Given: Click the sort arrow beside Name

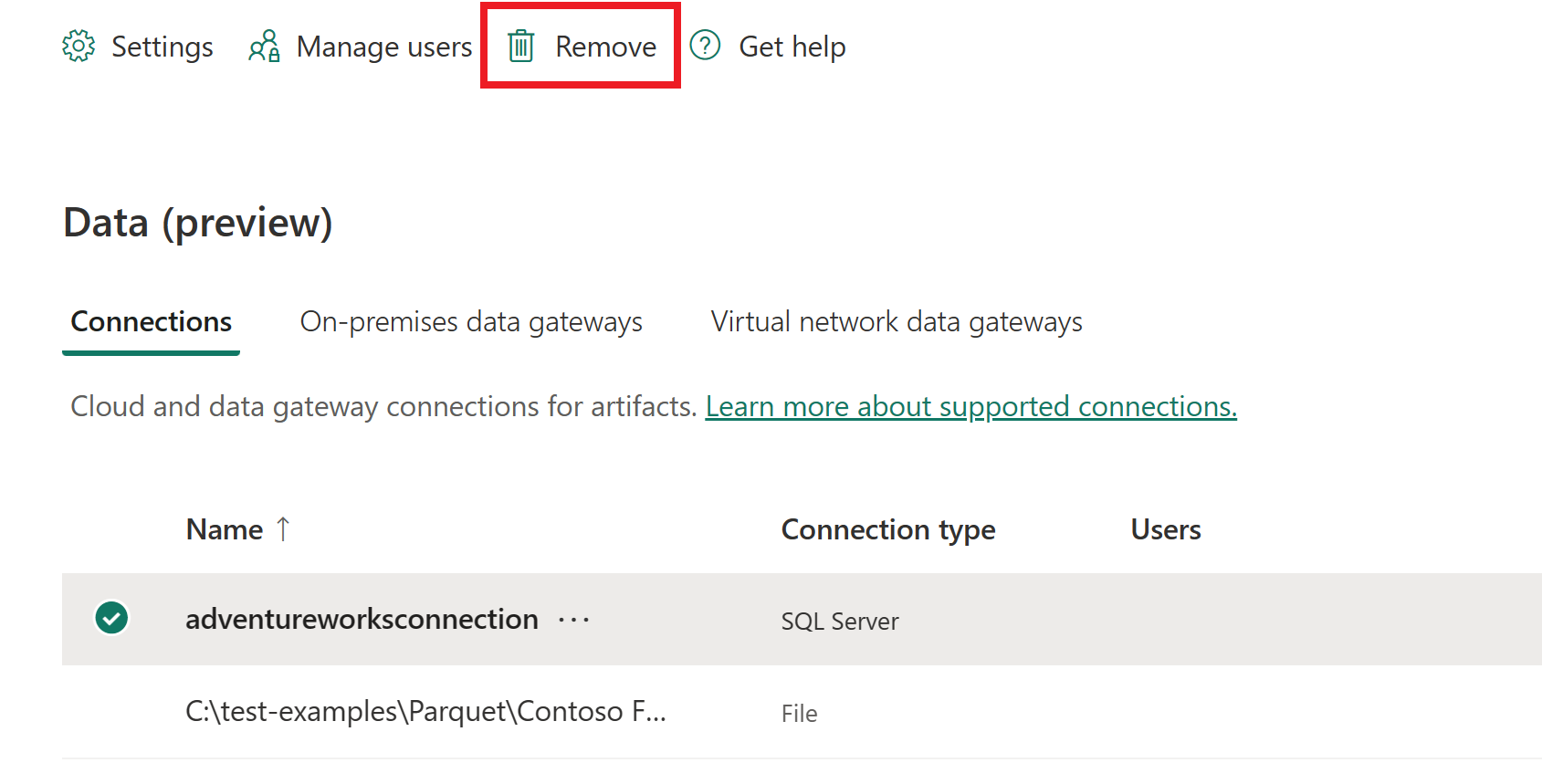Looking at the screenshot, I should click(283, 529).
